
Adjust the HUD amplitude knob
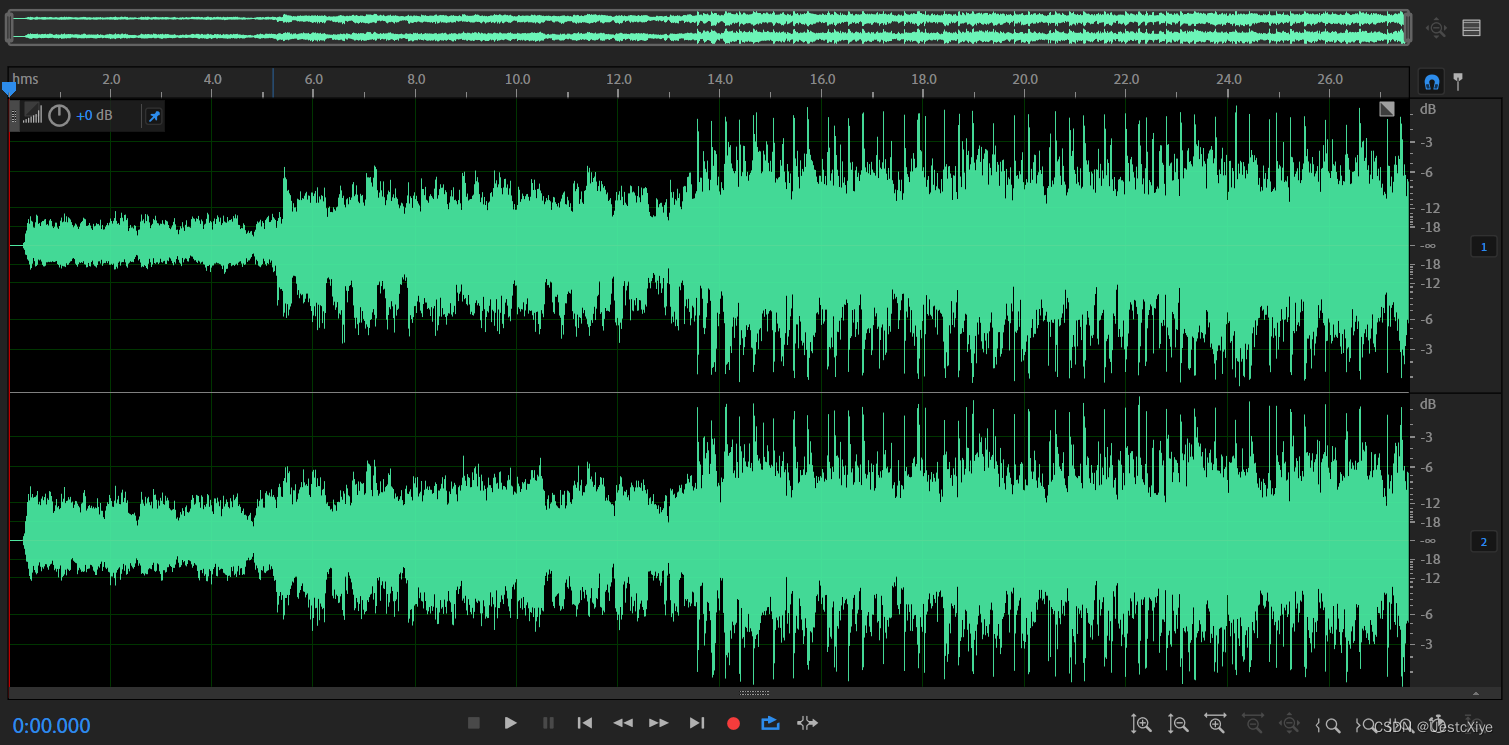[59, 116]
